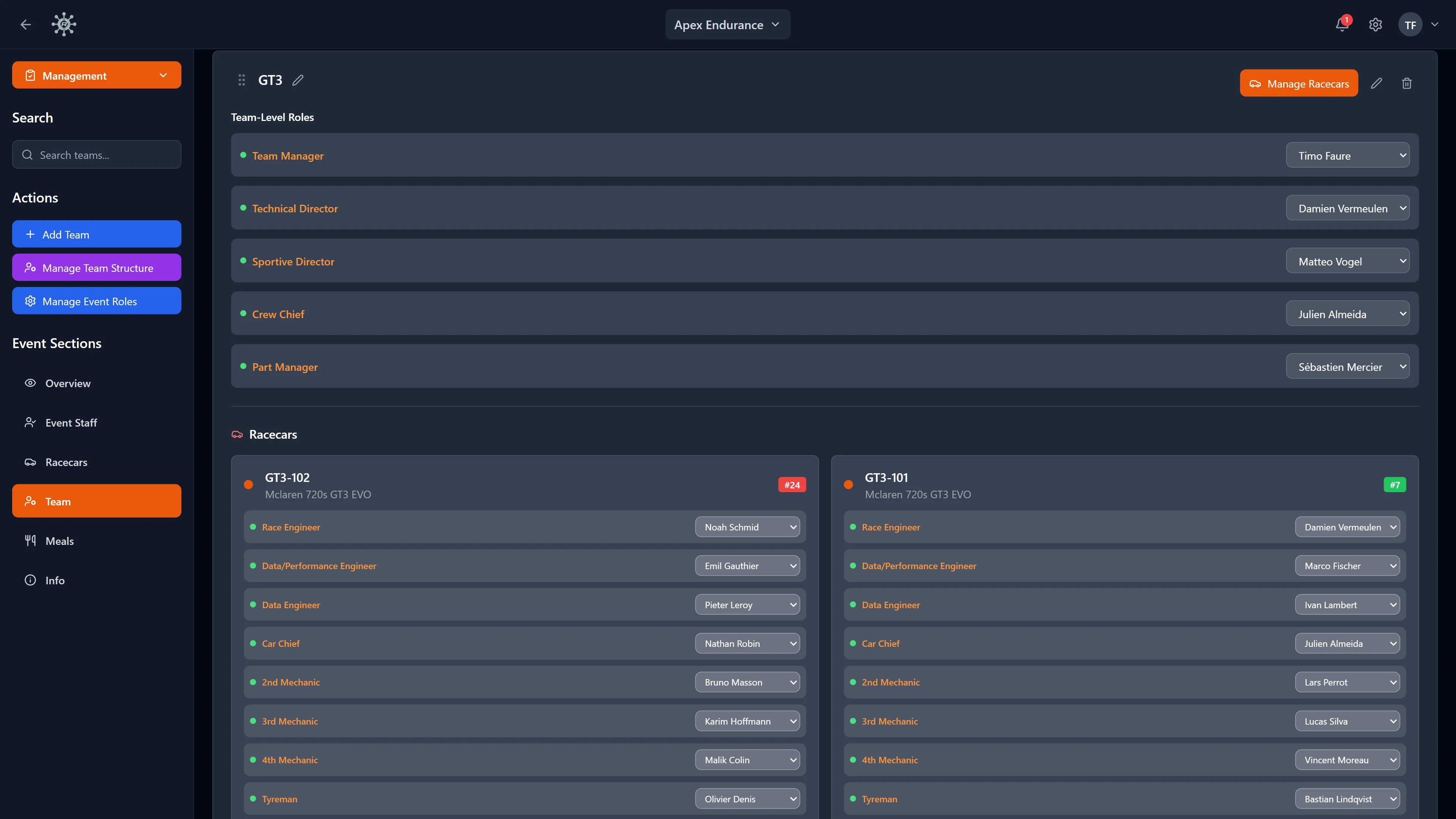The width and height of the screenshot is (1456, 819).
Task: Open GT3-101 Race Engineer dropdown Damien Vermeulen
Action: [x=1348, y=527]
